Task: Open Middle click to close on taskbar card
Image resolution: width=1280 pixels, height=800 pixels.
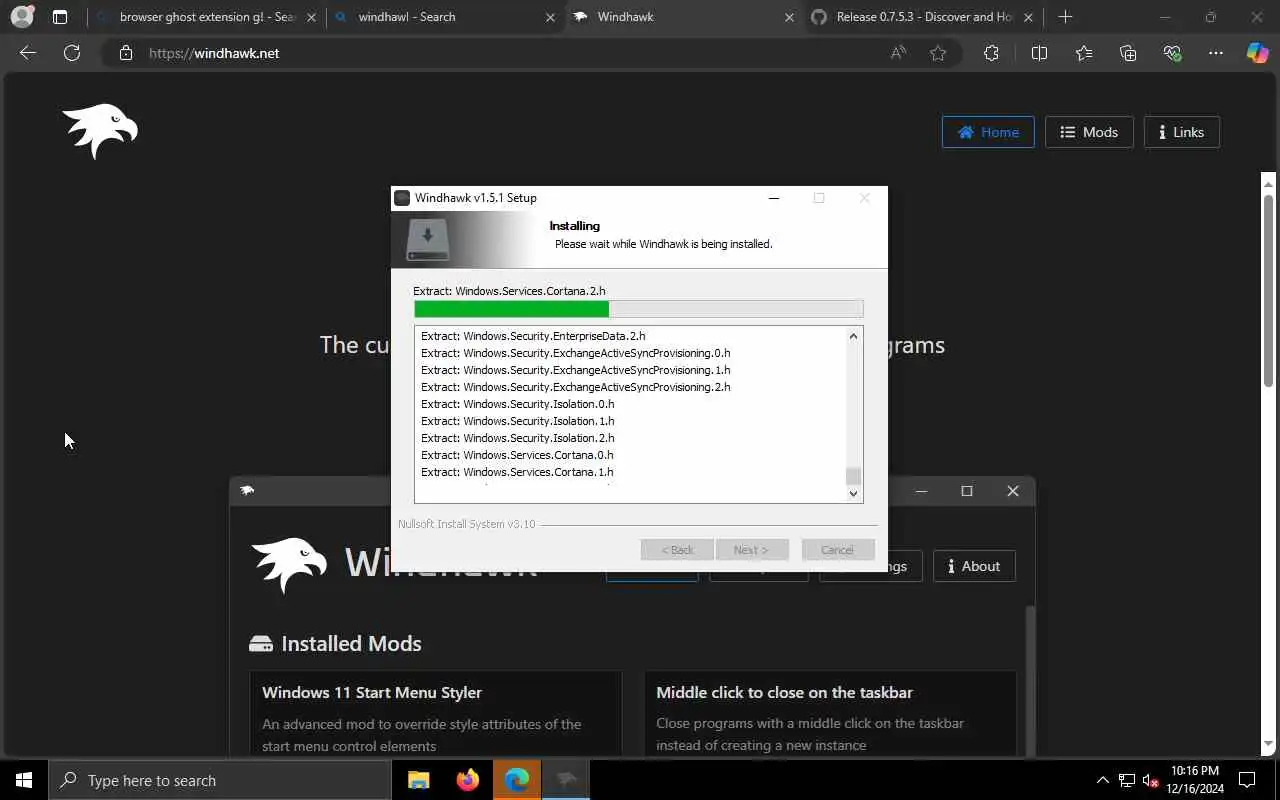Action: (x=830, y=714)
